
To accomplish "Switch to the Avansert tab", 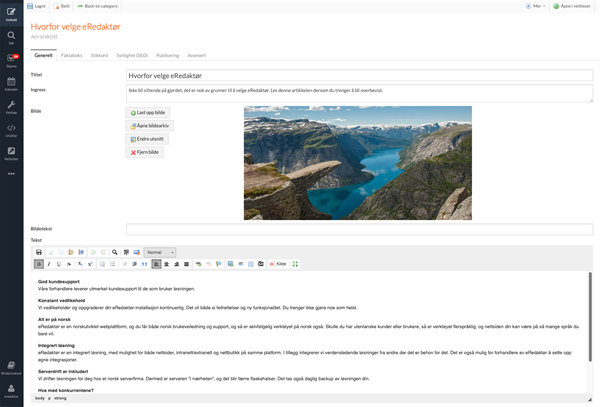I will [x=197, y=55].
